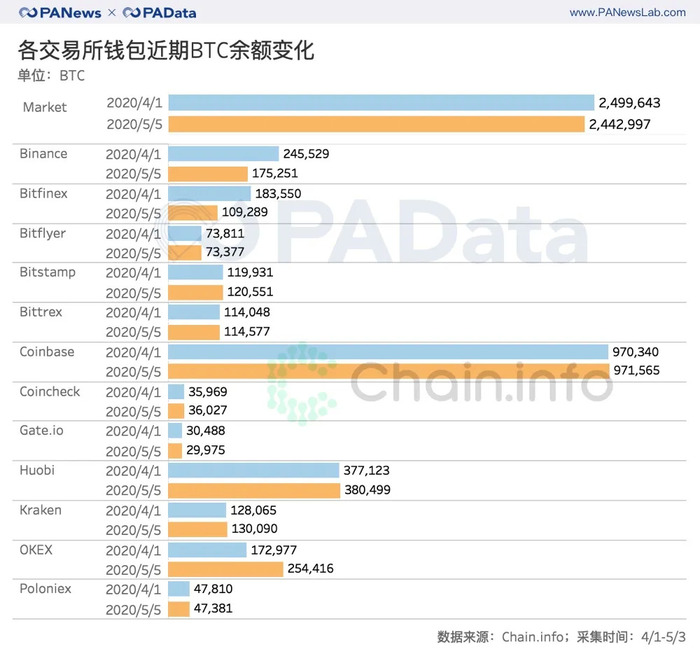Viewport: 700px width, 661px height.
Task: Click the Bitstamp 2020/4/1 blue bar
Action: click(x=195, y=272)
